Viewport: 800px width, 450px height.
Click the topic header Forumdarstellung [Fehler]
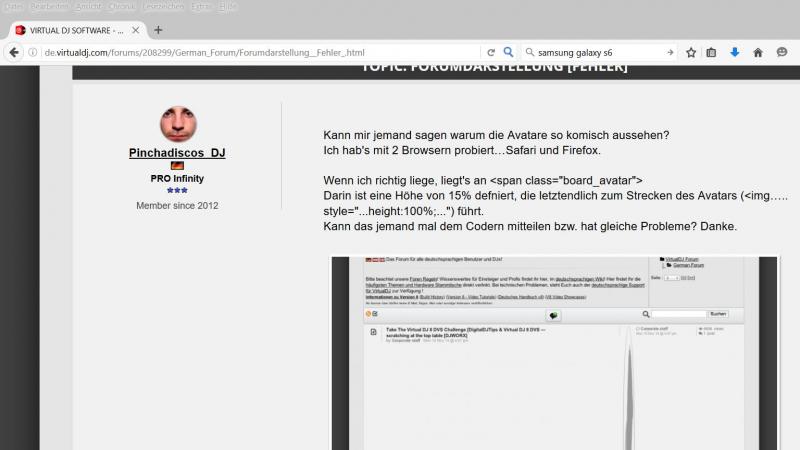(x=494, y=67)
